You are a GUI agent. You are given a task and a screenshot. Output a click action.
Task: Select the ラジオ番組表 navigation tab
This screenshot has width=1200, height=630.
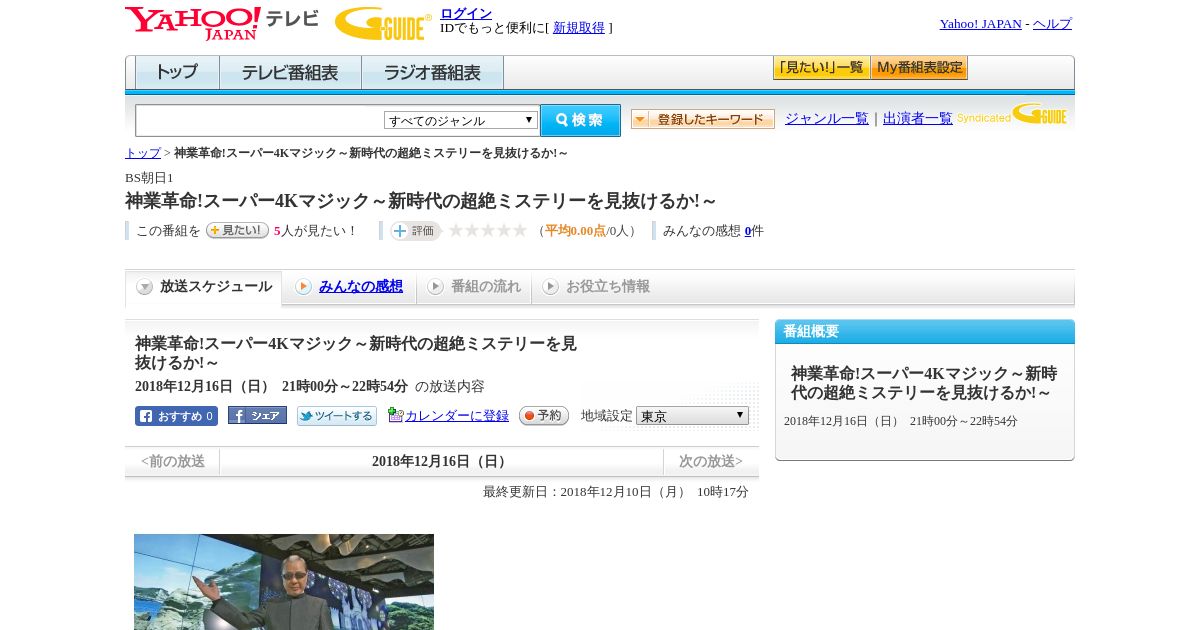pos(432,73)
